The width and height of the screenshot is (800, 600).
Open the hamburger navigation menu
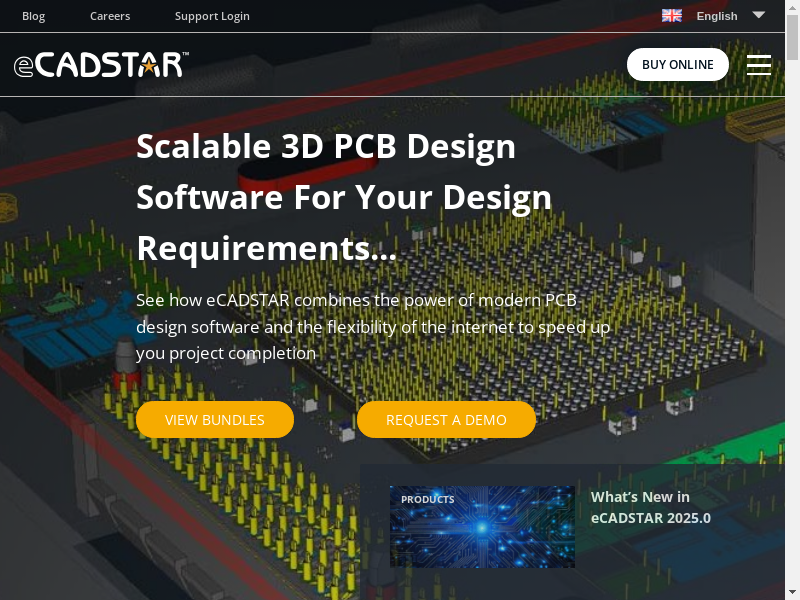point(758,65)
